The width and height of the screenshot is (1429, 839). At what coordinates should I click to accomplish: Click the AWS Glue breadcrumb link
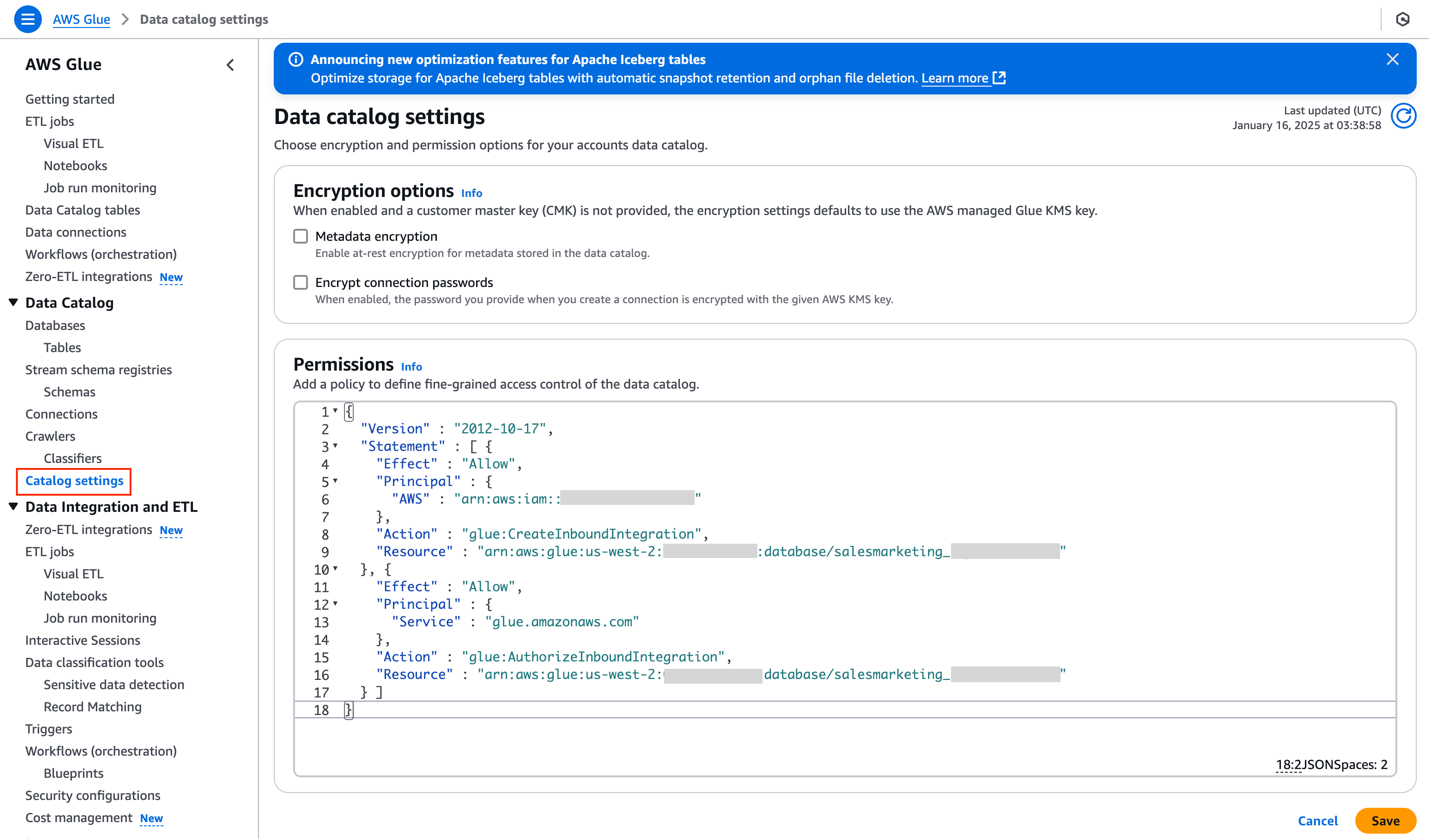click(x=81, y=19)
